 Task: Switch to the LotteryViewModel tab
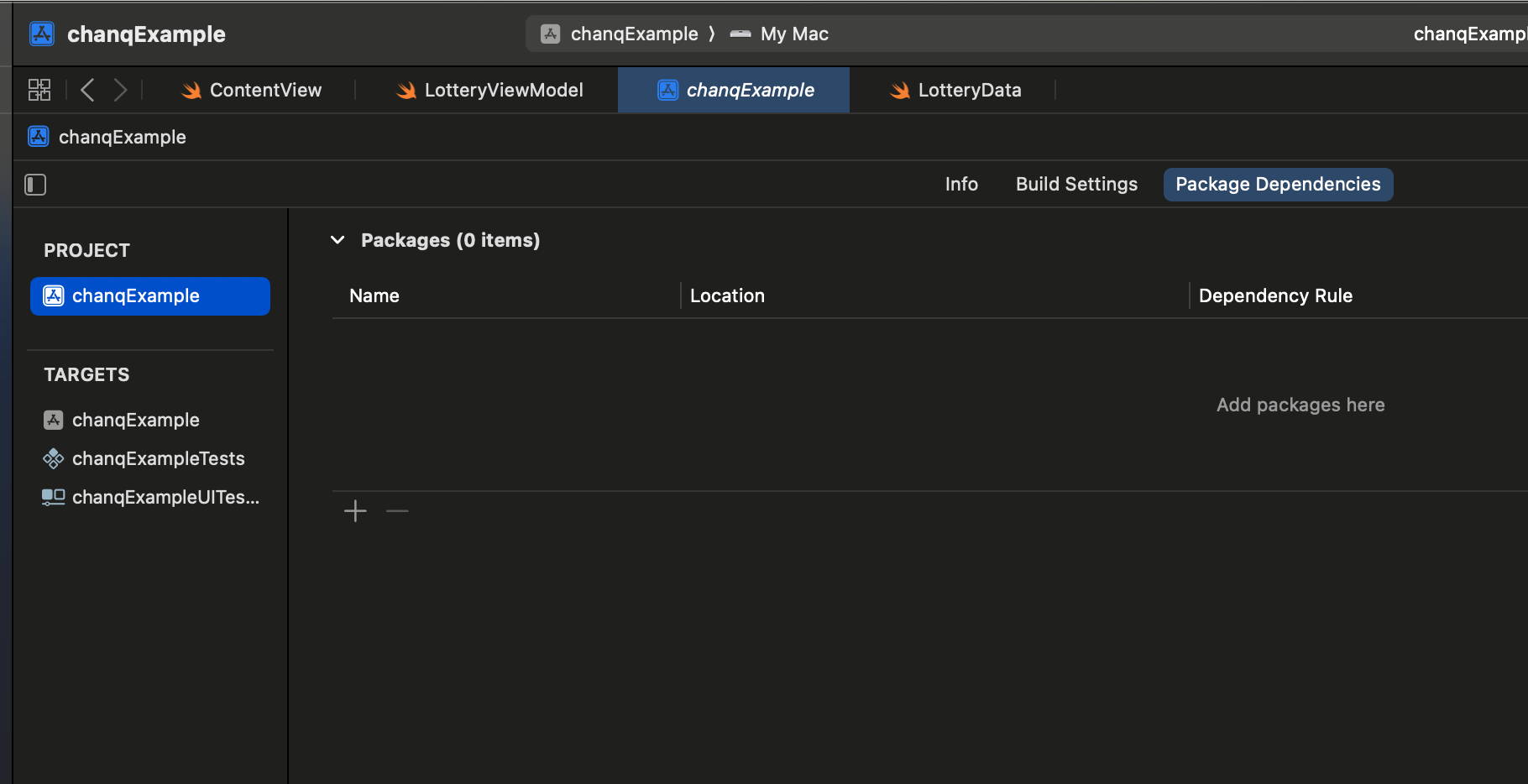coord(489,90)
